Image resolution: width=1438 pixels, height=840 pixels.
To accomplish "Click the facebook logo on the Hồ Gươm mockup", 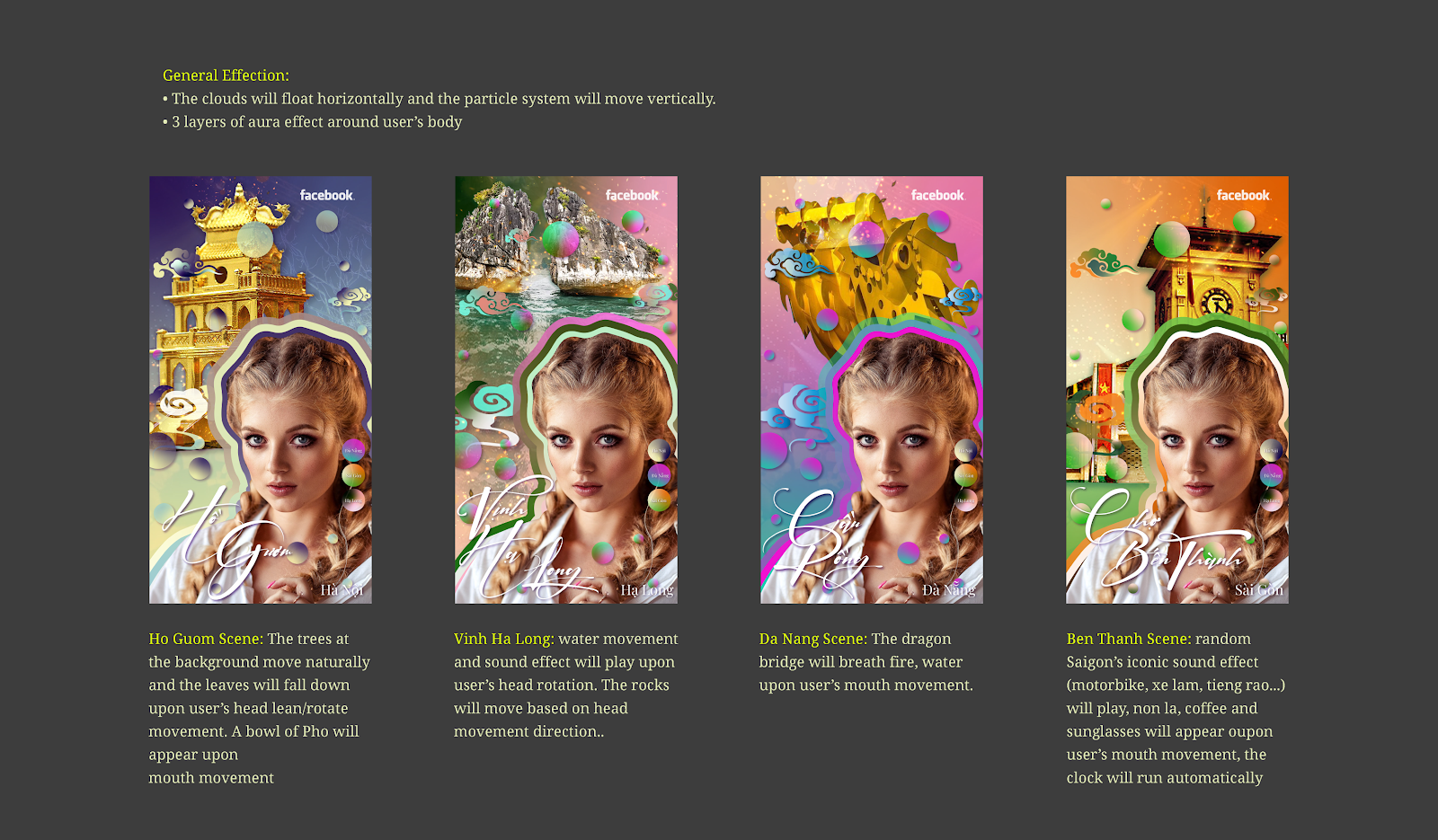I will point(326,195).
